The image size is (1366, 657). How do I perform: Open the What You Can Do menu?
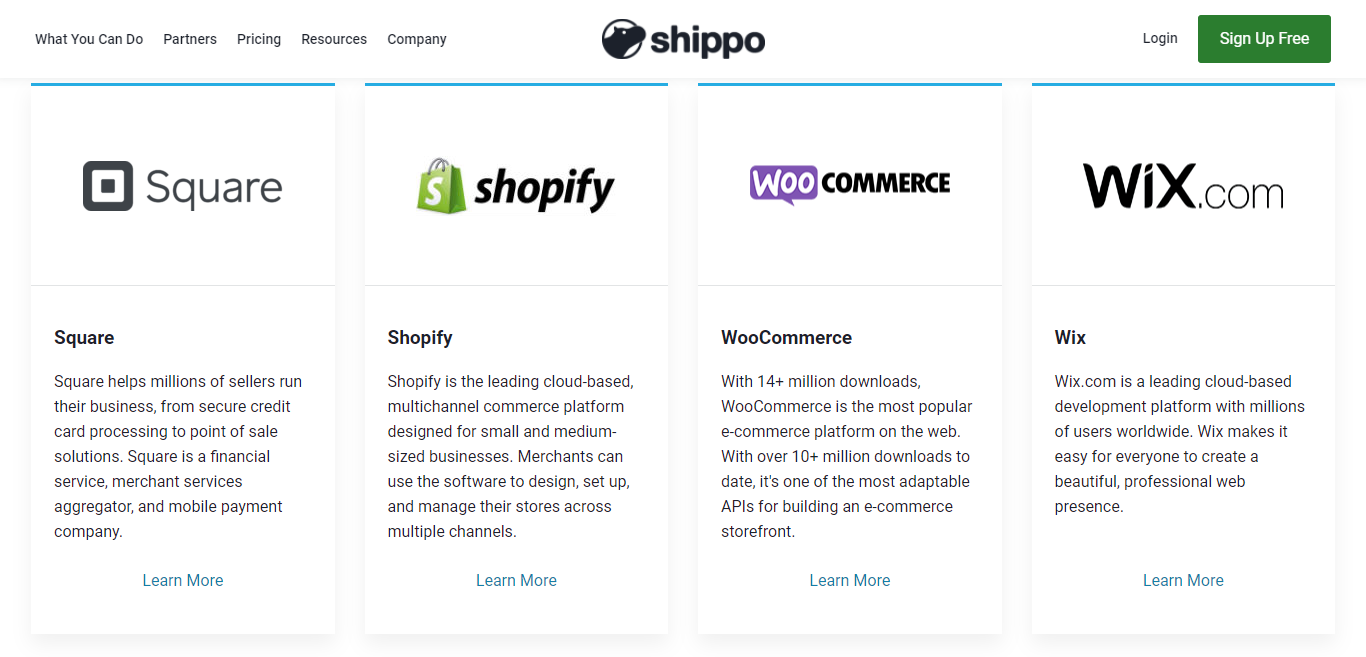pyautogui.click(x=89, y=39)
